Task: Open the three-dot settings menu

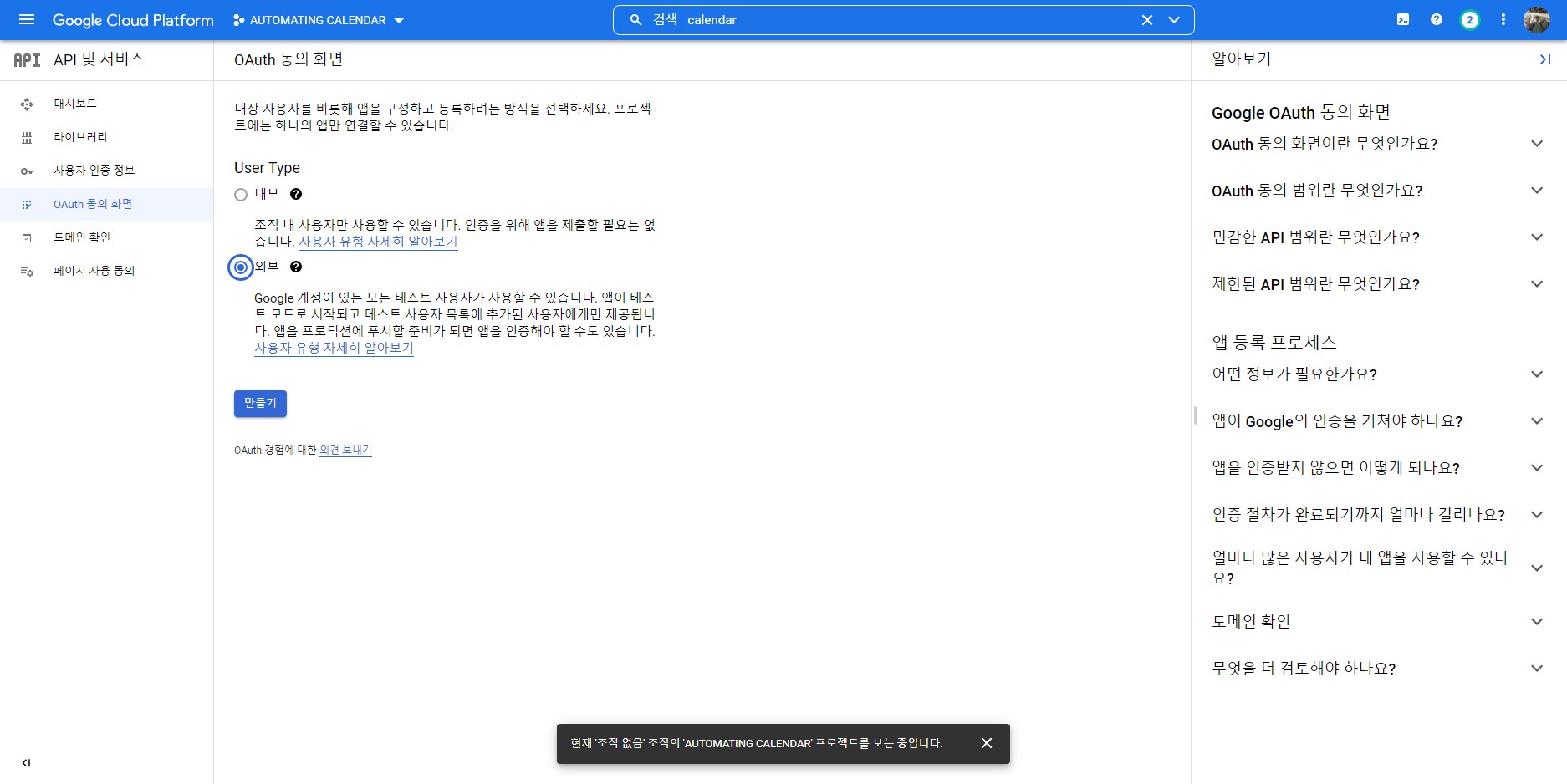Action: (x=1503, y=19)
